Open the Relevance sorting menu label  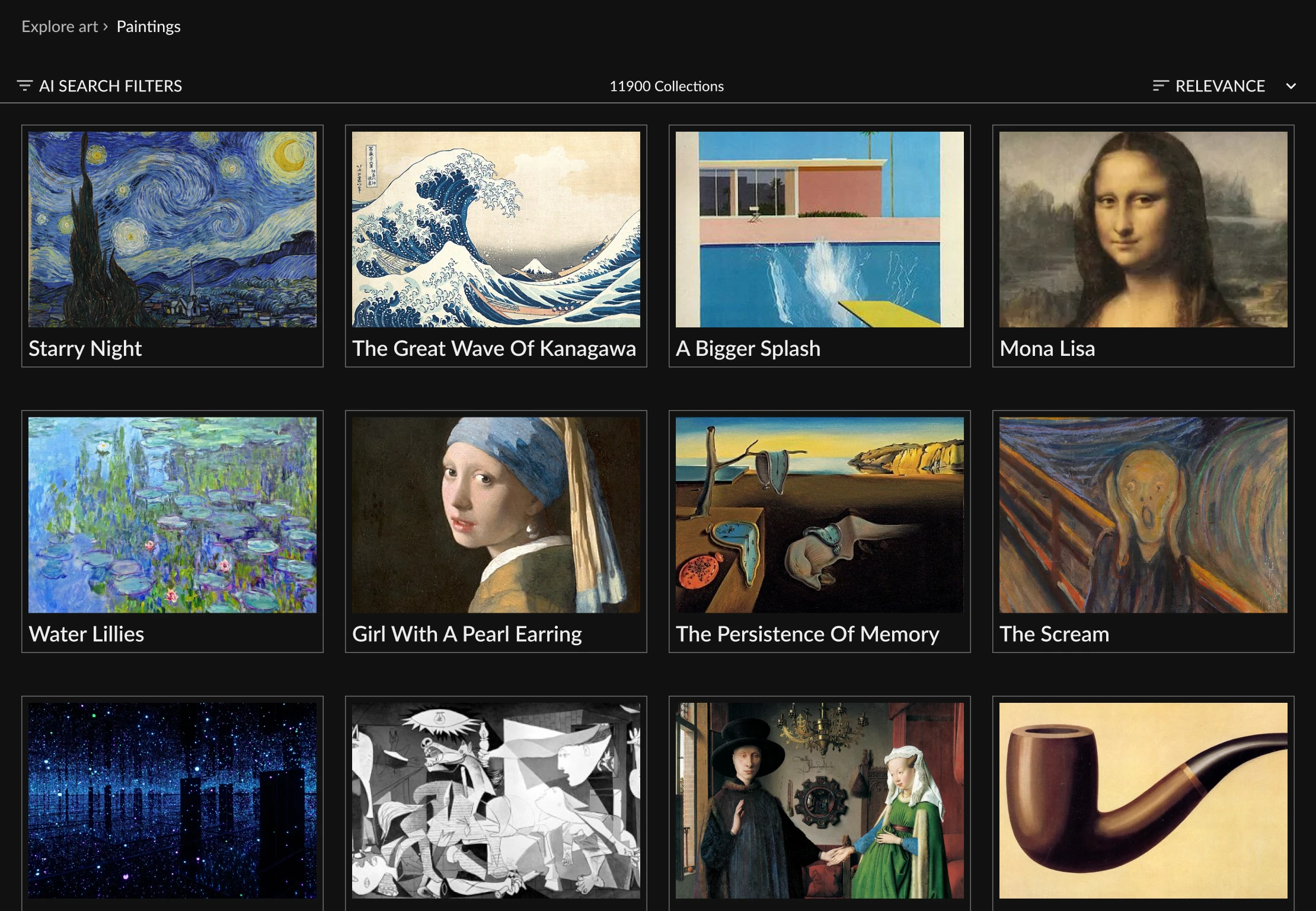coord(1219,86)
